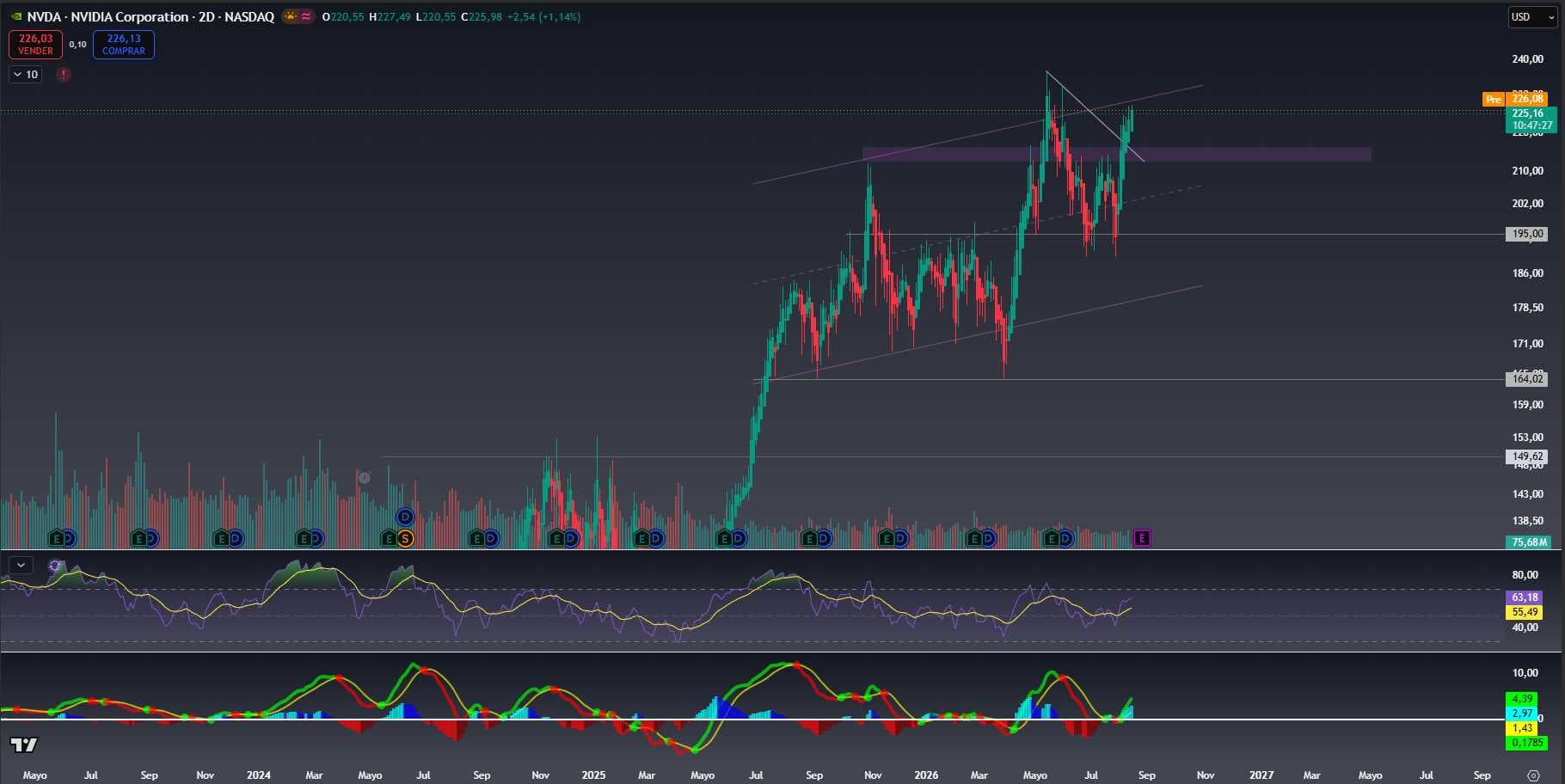
Task: Open the earnings E marker just before Mar 2025
Action: 641,539
